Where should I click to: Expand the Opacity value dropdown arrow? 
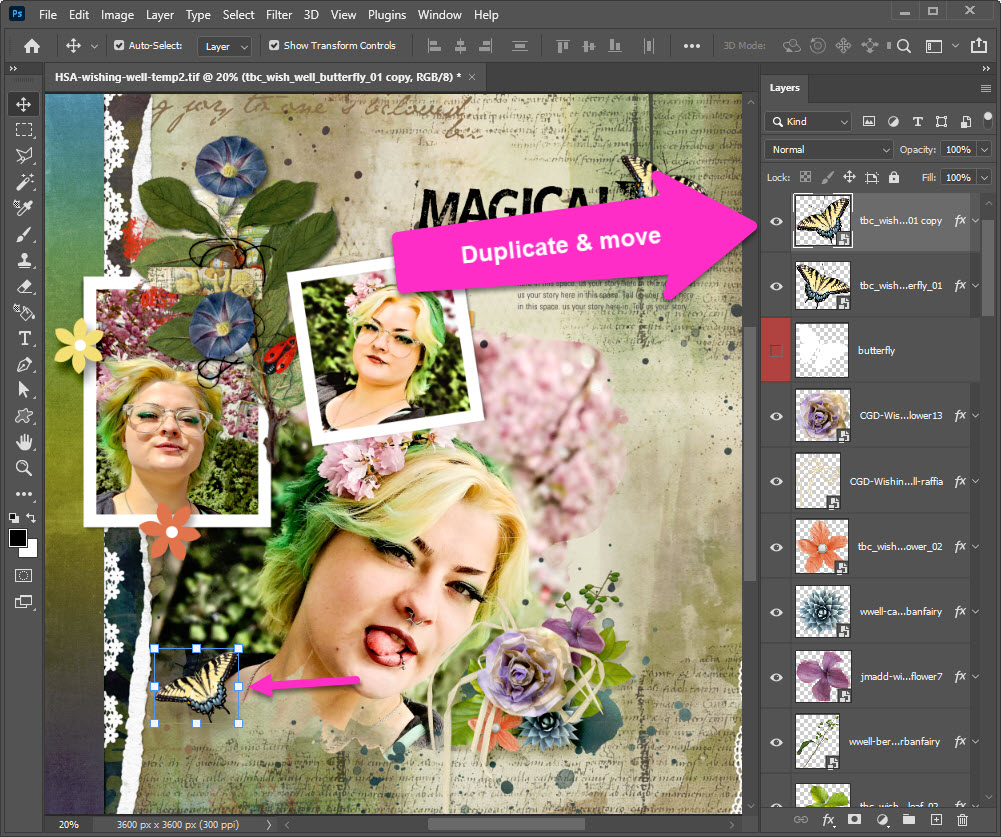pos(985,149)
